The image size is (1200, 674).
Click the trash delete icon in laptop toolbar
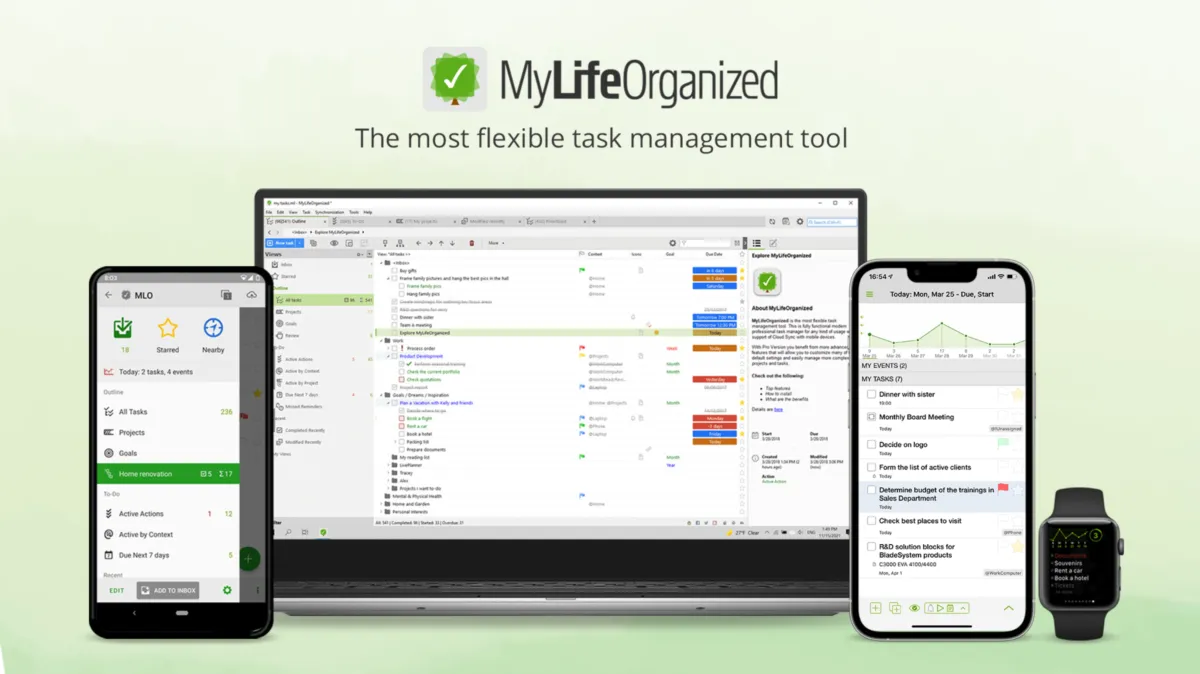pos(472,243)
